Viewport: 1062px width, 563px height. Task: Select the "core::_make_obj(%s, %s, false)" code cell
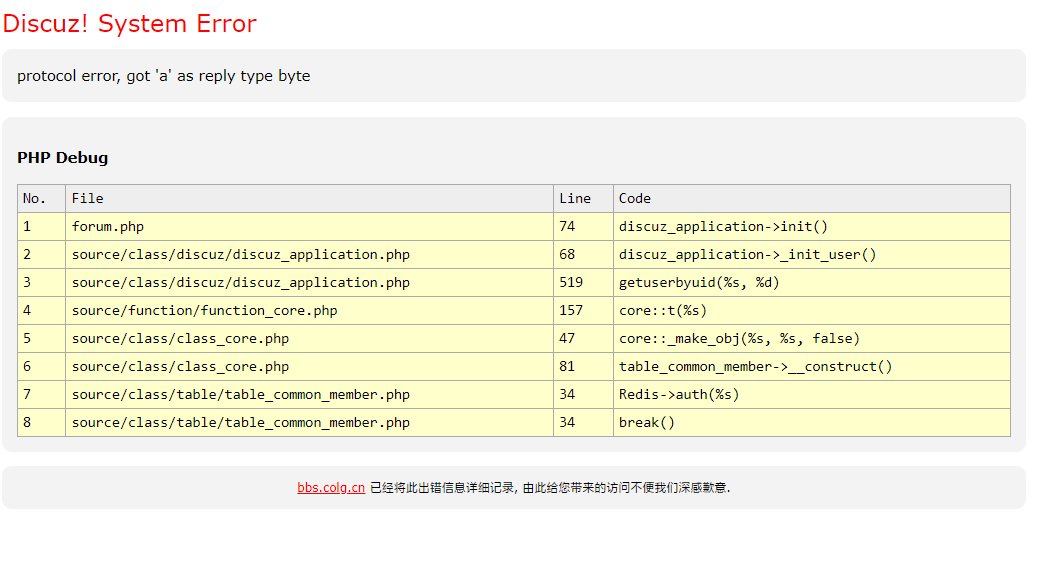pos(811,339)
